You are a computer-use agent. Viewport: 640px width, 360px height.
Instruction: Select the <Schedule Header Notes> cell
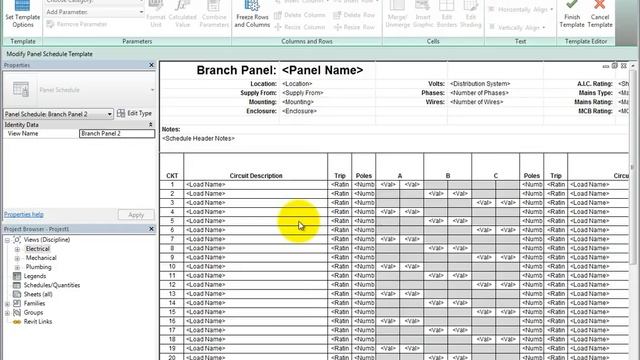coord(198,139)
